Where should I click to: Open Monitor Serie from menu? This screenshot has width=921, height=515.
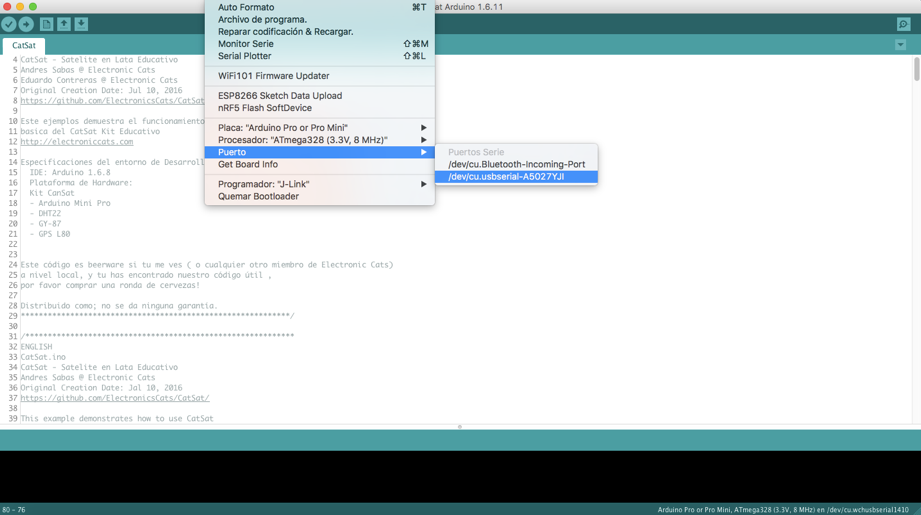coord(320,44)
